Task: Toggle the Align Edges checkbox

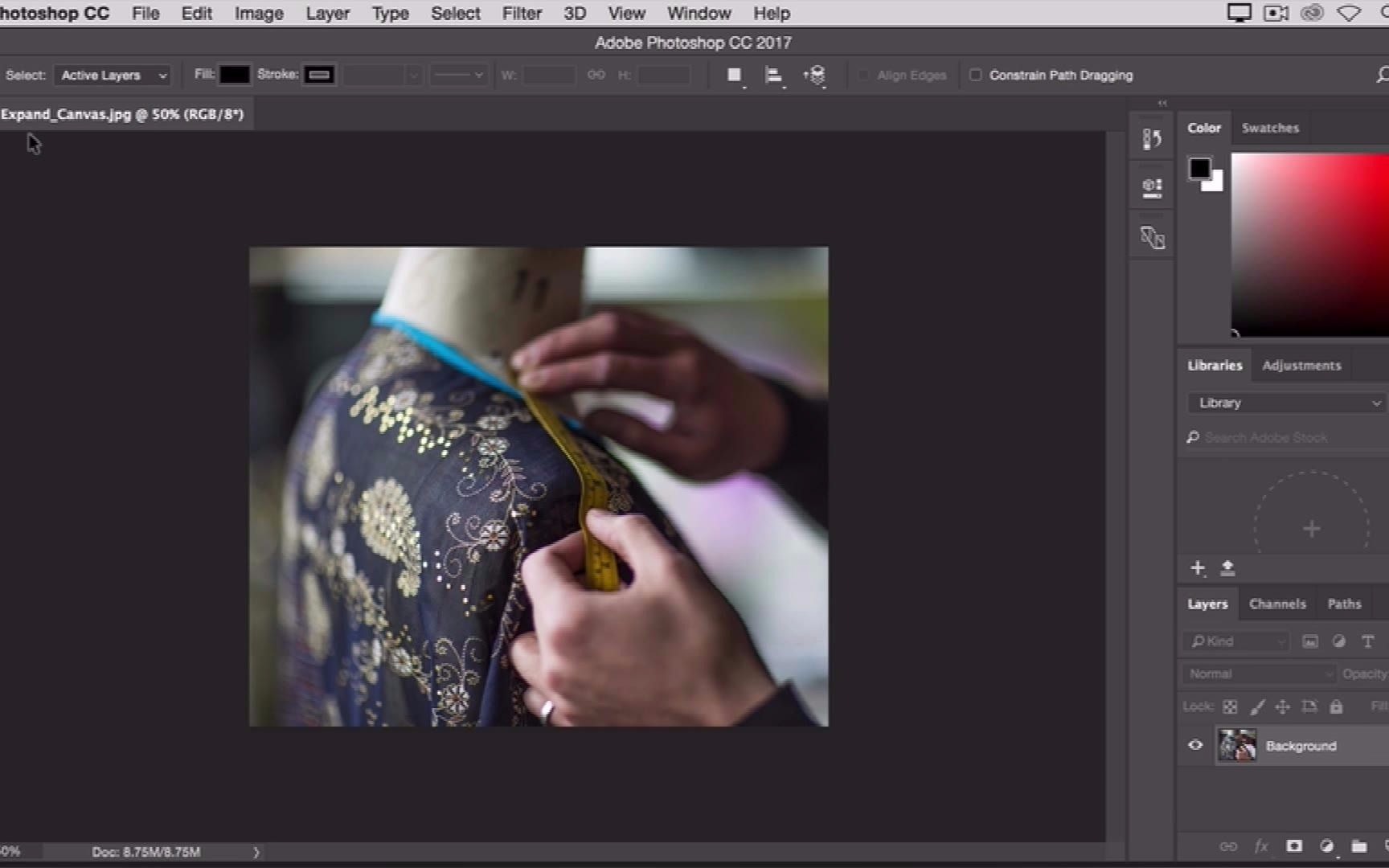Action: (x=864, y=75)
